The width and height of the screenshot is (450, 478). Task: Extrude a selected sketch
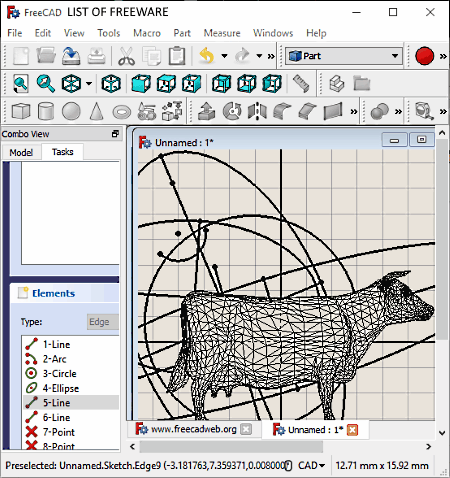click(x=207, y=111)
